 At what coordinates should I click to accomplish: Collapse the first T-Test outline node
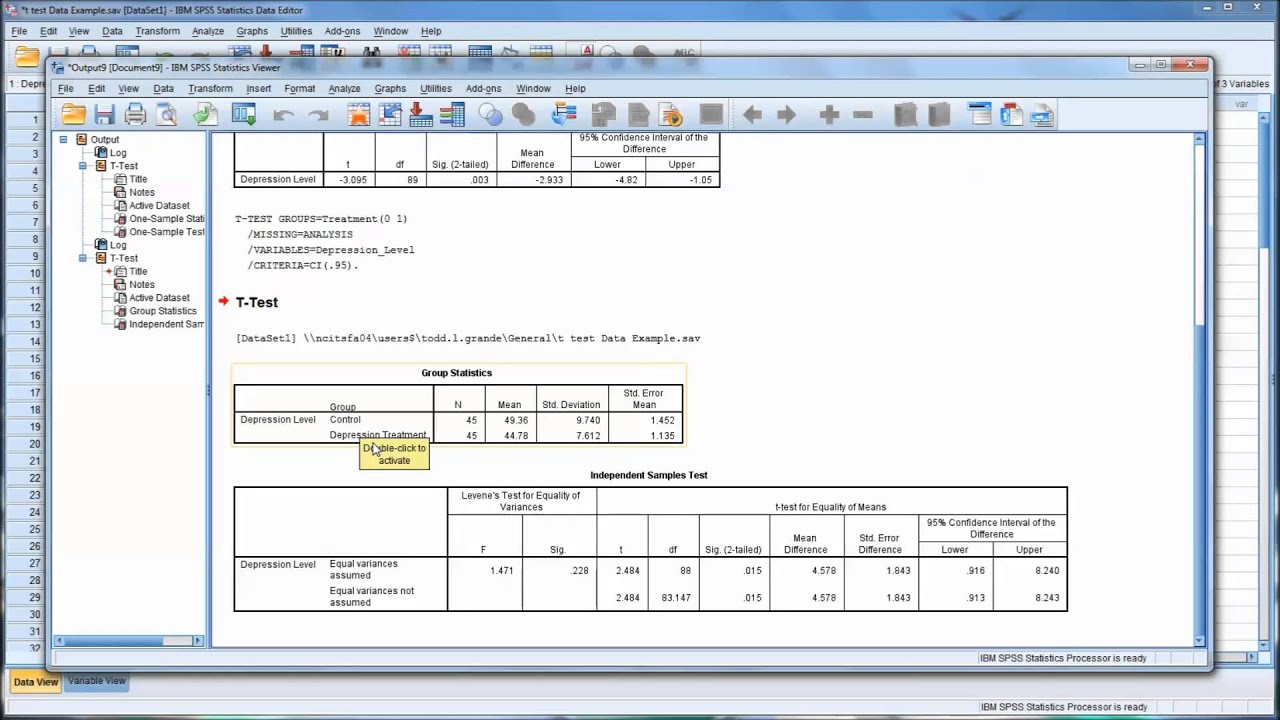(83, 166)
